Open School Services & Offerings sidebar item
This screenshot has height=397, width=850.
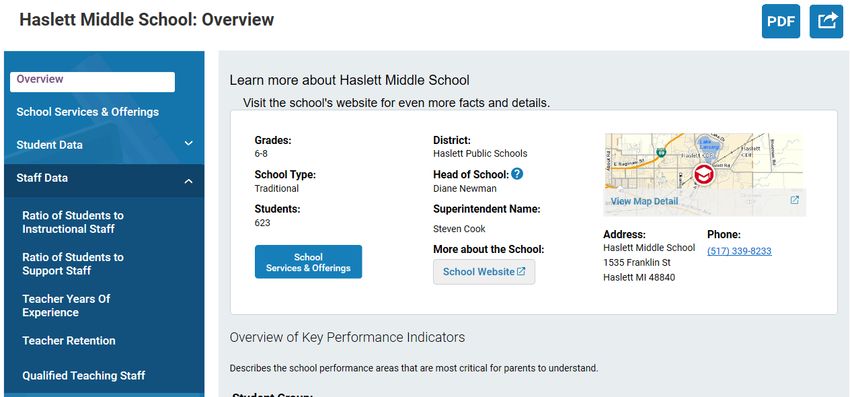(87, 112)
